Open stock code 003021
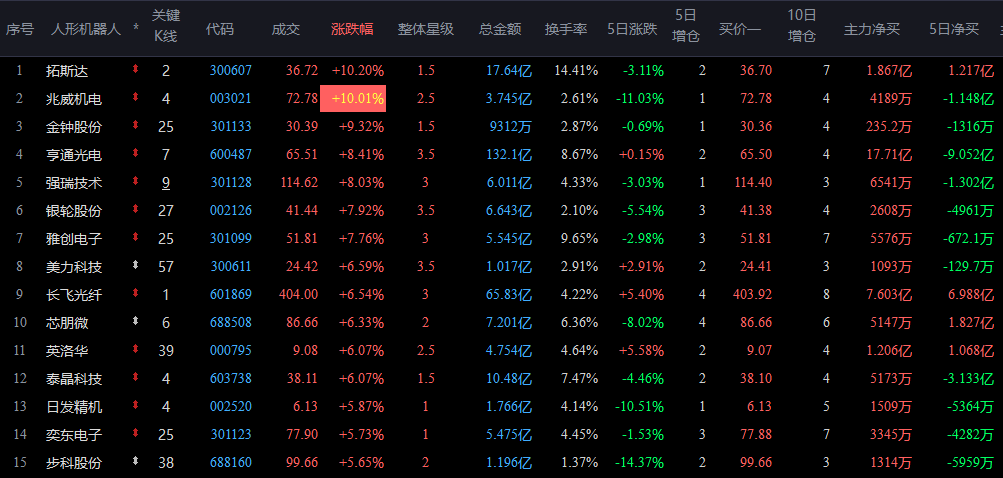The height and width of the screenshot is (478, 1003). point(231,99)
